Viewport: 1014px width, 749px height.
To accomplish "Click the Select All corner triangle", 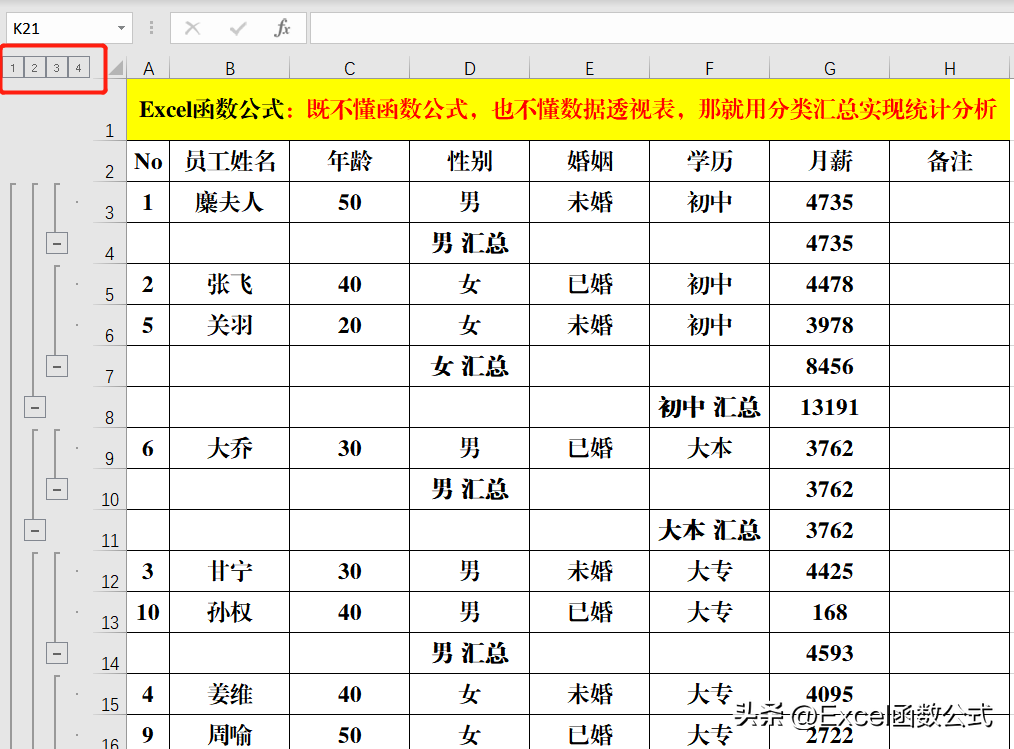I will (116, 67).
